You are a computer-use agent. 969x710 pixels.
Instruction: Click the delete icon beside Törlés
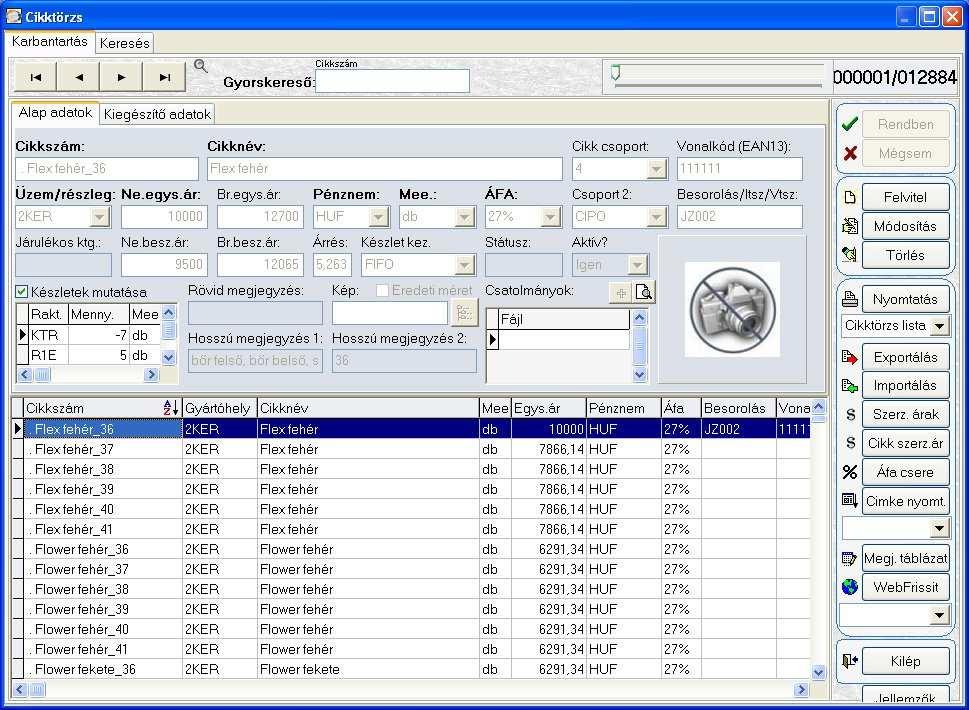(850, 255)
